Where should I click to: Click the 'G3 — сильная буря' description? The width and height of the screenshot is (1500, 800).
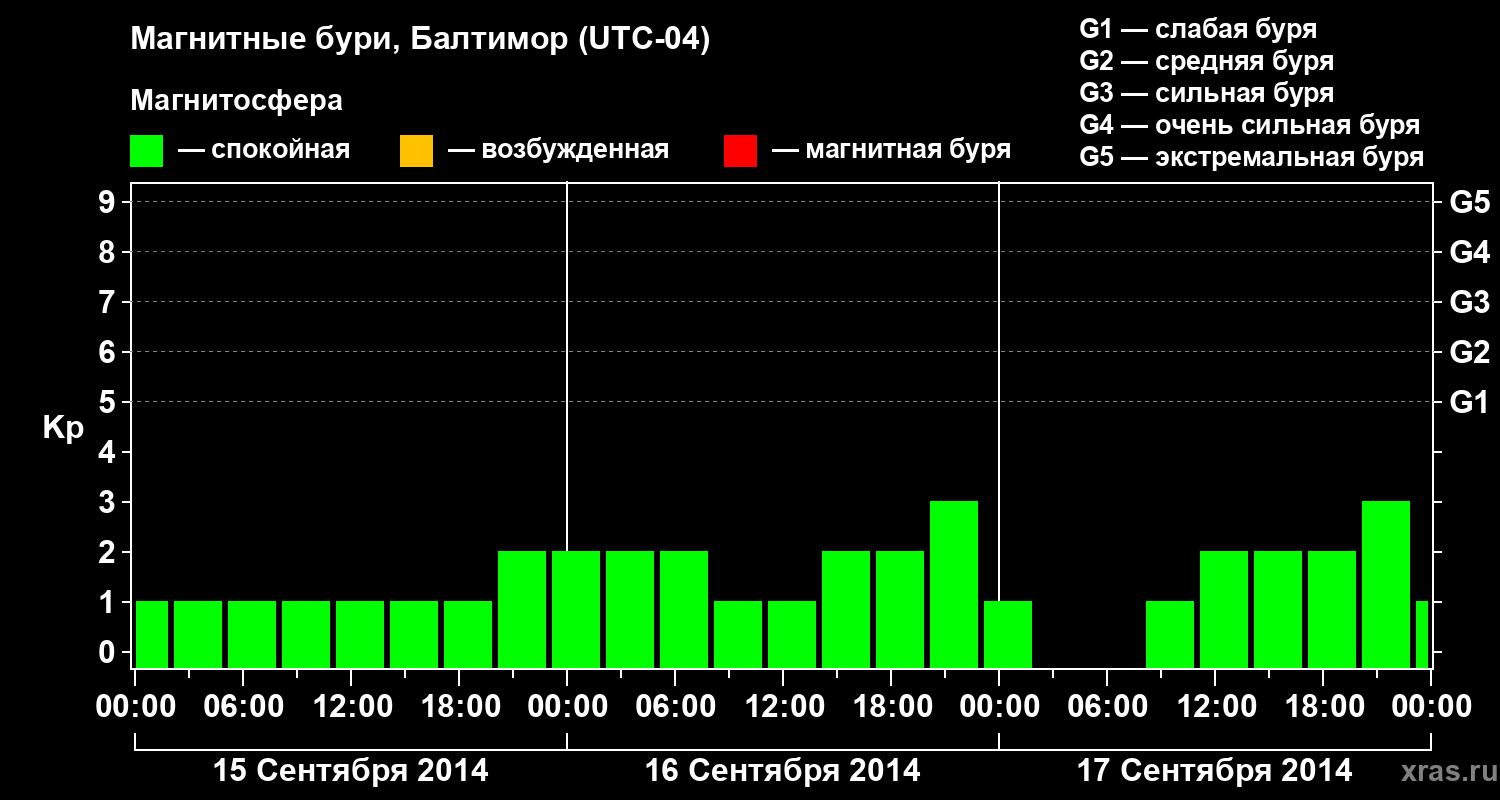(x=1206, y=93)
